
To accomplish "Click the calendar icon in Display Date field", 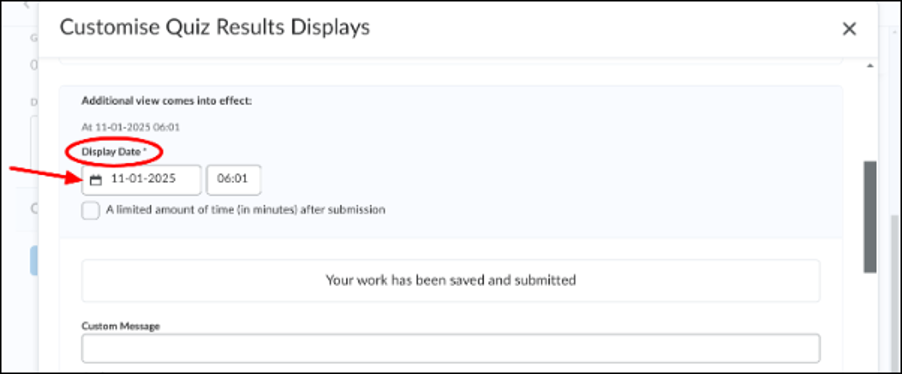I will click(x=96, y=180).
